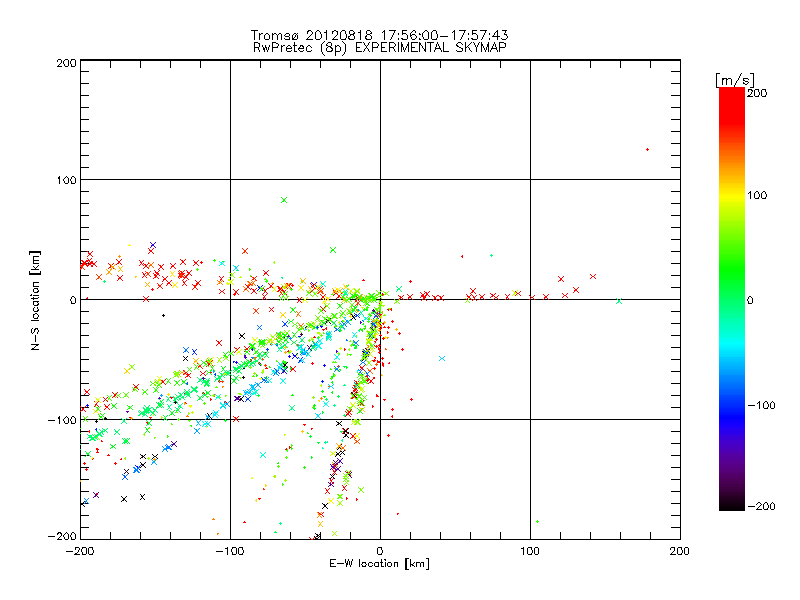Screen dimensions: 800x600
Task: Click the colorbar tick label '-200'
Action: (761, 506)
